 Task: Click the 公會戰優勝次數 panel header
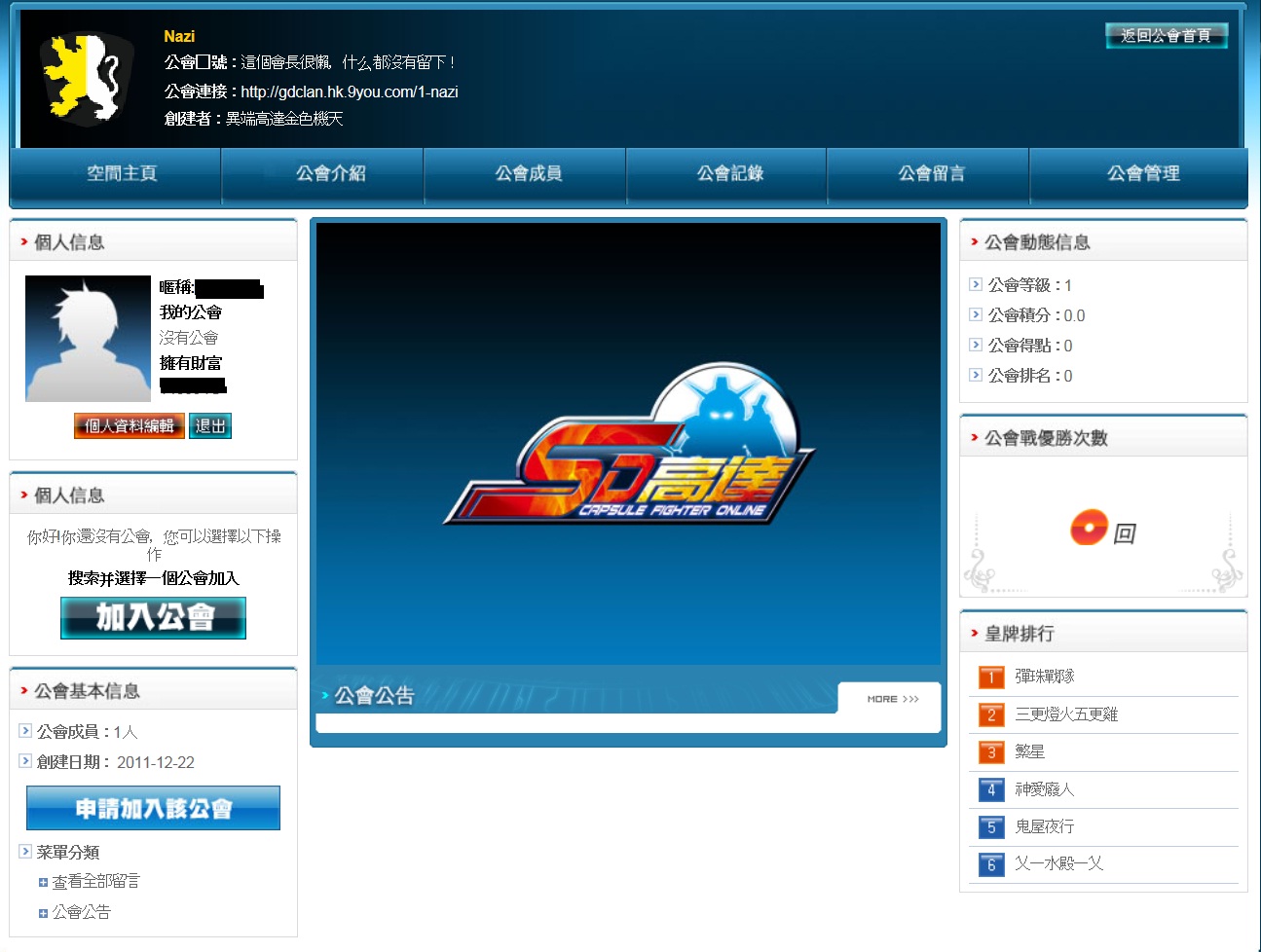[x=1103, y=437]
